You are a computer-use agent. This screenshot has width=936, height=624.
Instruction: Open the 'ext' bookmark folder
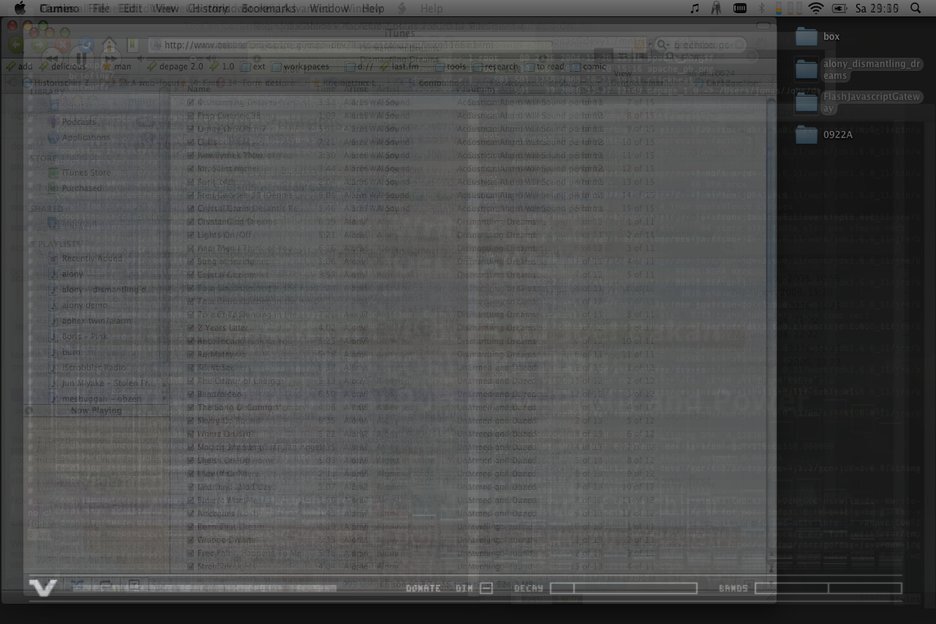pyautogui.click(x=254, y=66)
